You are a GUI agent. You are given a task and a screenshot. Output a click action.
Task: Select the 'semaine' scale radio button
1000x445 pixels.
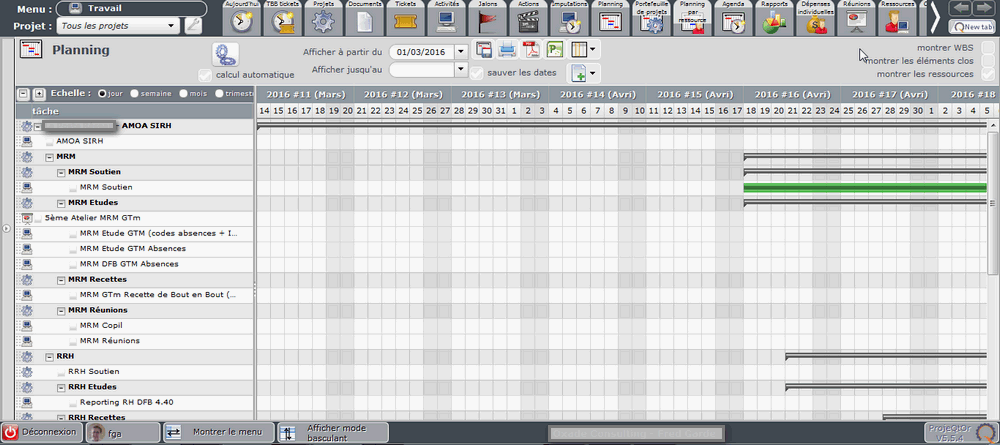pos(134,93)
